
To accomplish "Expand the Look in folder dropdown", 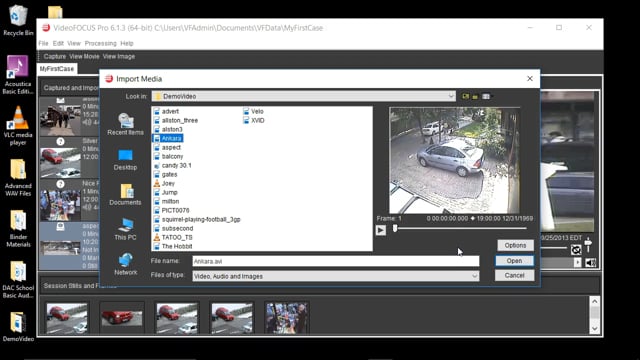I will tap(451, 96).
